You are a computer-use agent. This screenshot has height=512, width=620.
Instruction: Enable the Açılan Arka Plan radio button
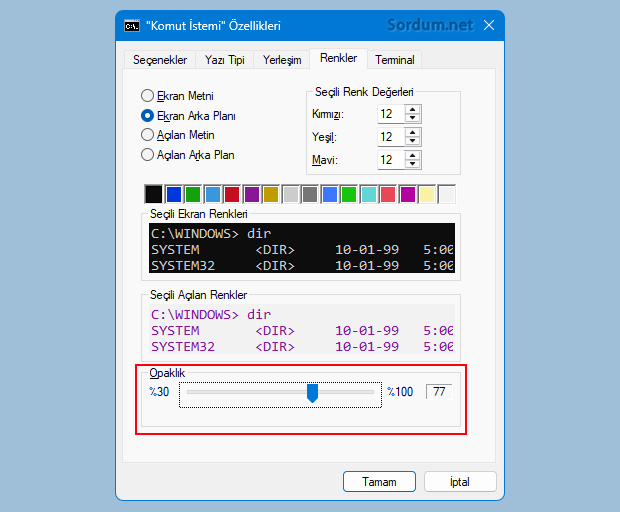click(x=148, y=155)
